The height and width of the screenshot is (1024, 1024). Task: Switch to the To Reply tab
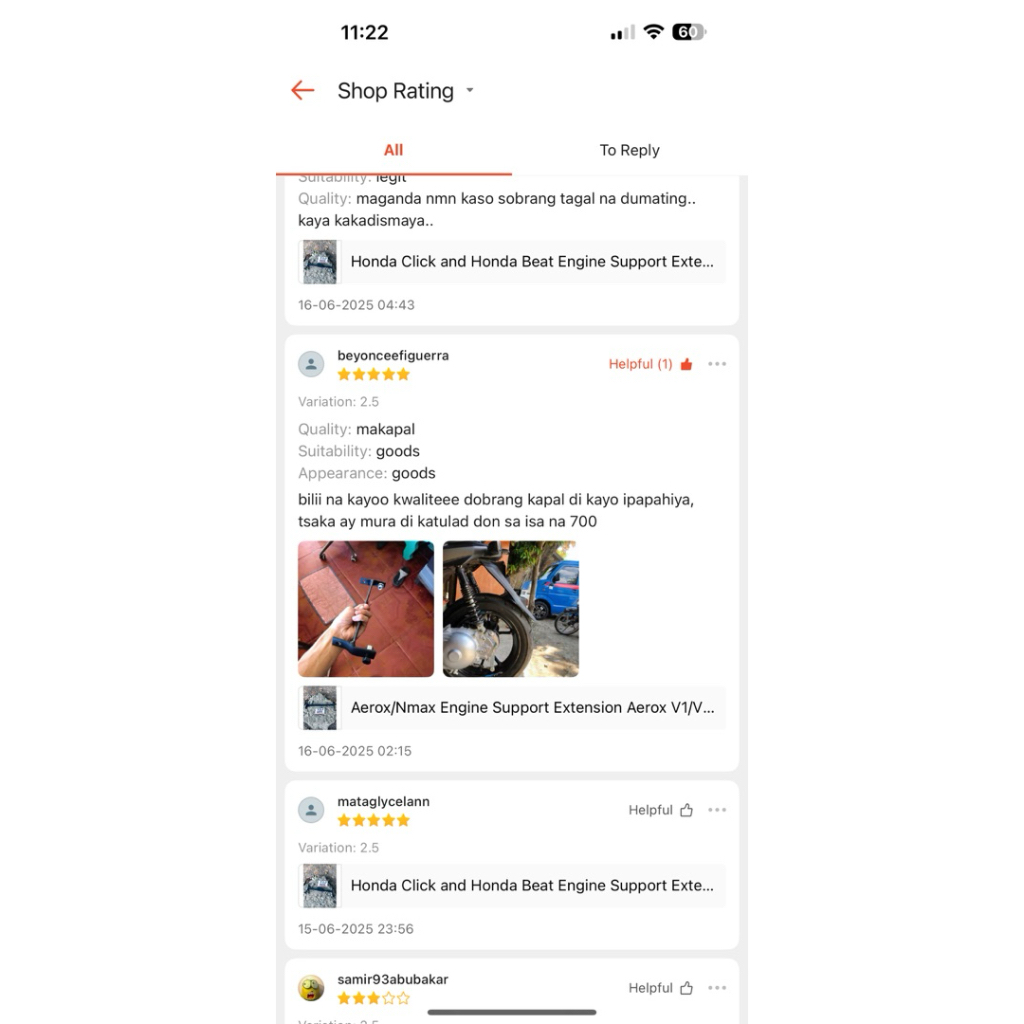(x=630, y=150)
